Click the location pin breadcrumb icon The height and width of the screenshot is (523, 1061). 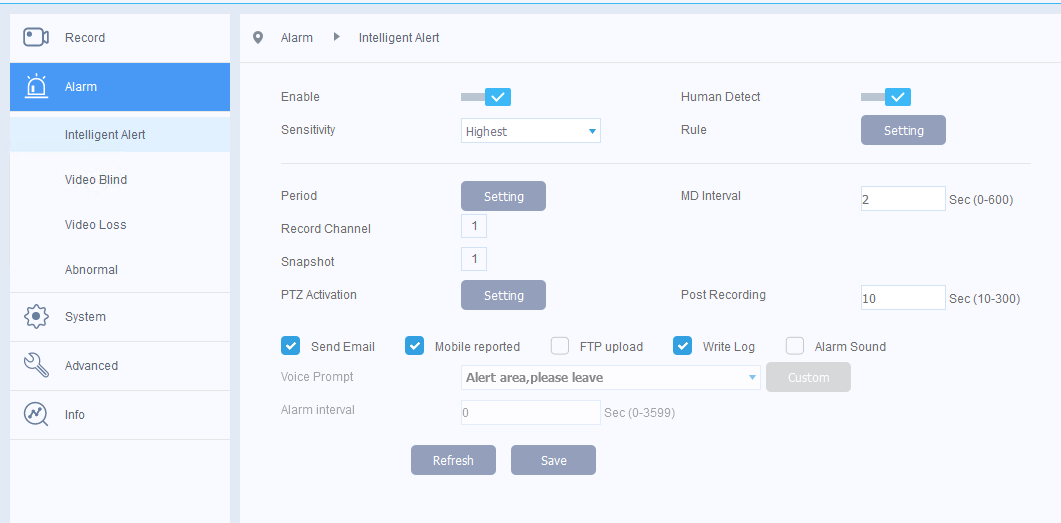pyautogui.click(x=258, y=38)
